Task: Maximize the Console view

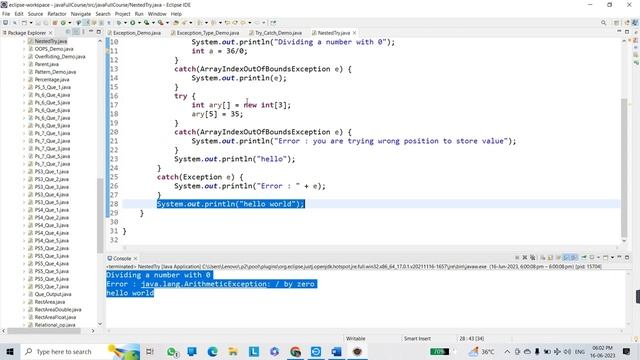Action: click(627, 258)
